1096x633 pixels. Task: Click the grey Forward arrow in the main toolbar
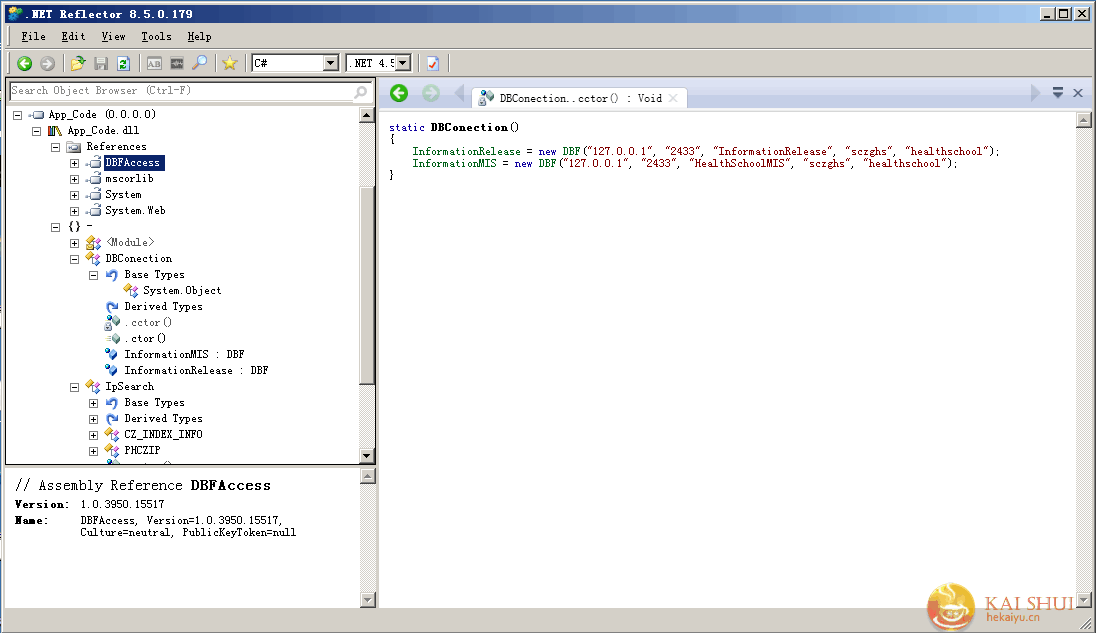(x=48, y=64)
